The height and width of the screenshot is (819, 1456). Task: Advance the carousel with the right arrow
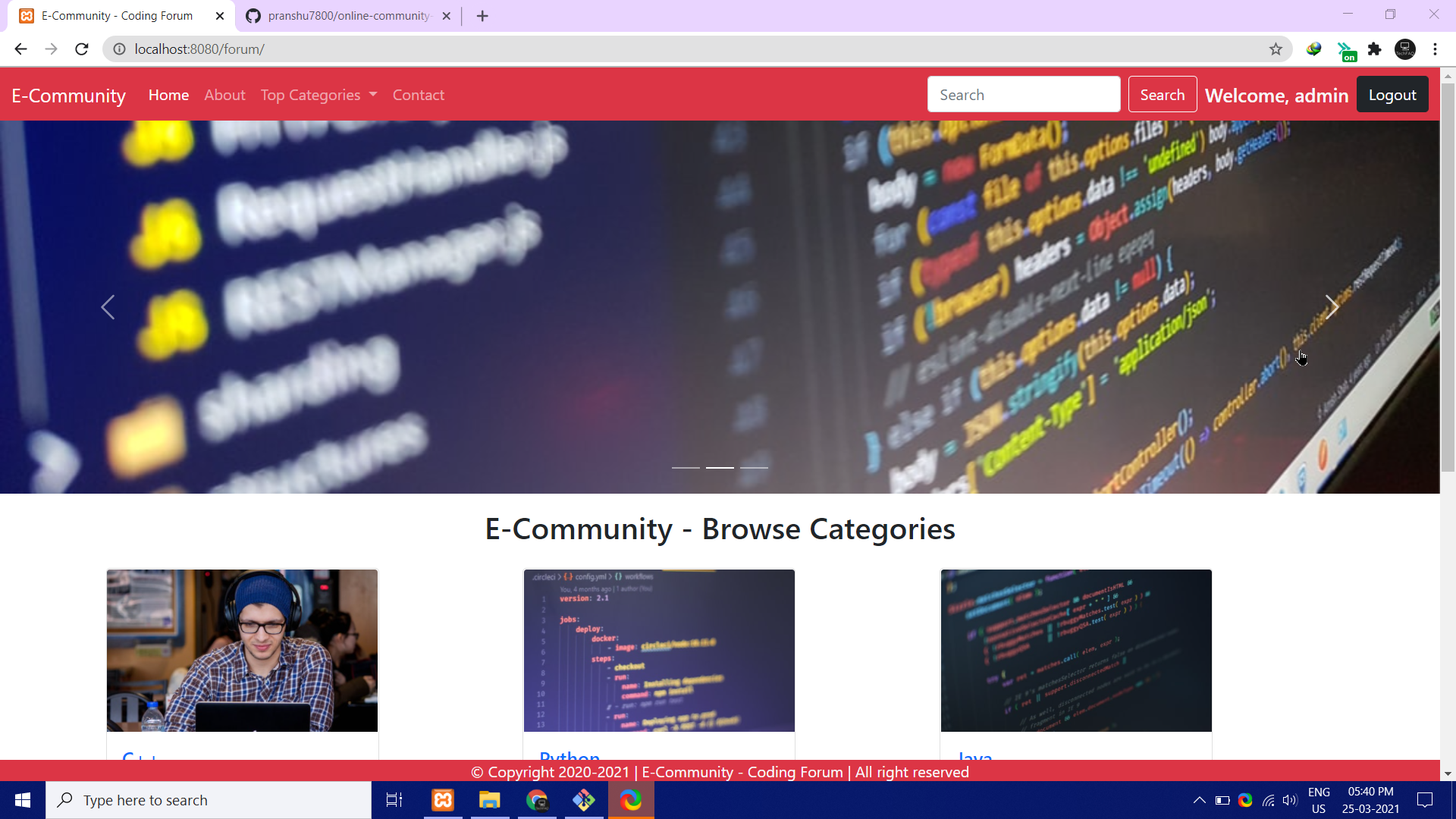[1332, 307]
